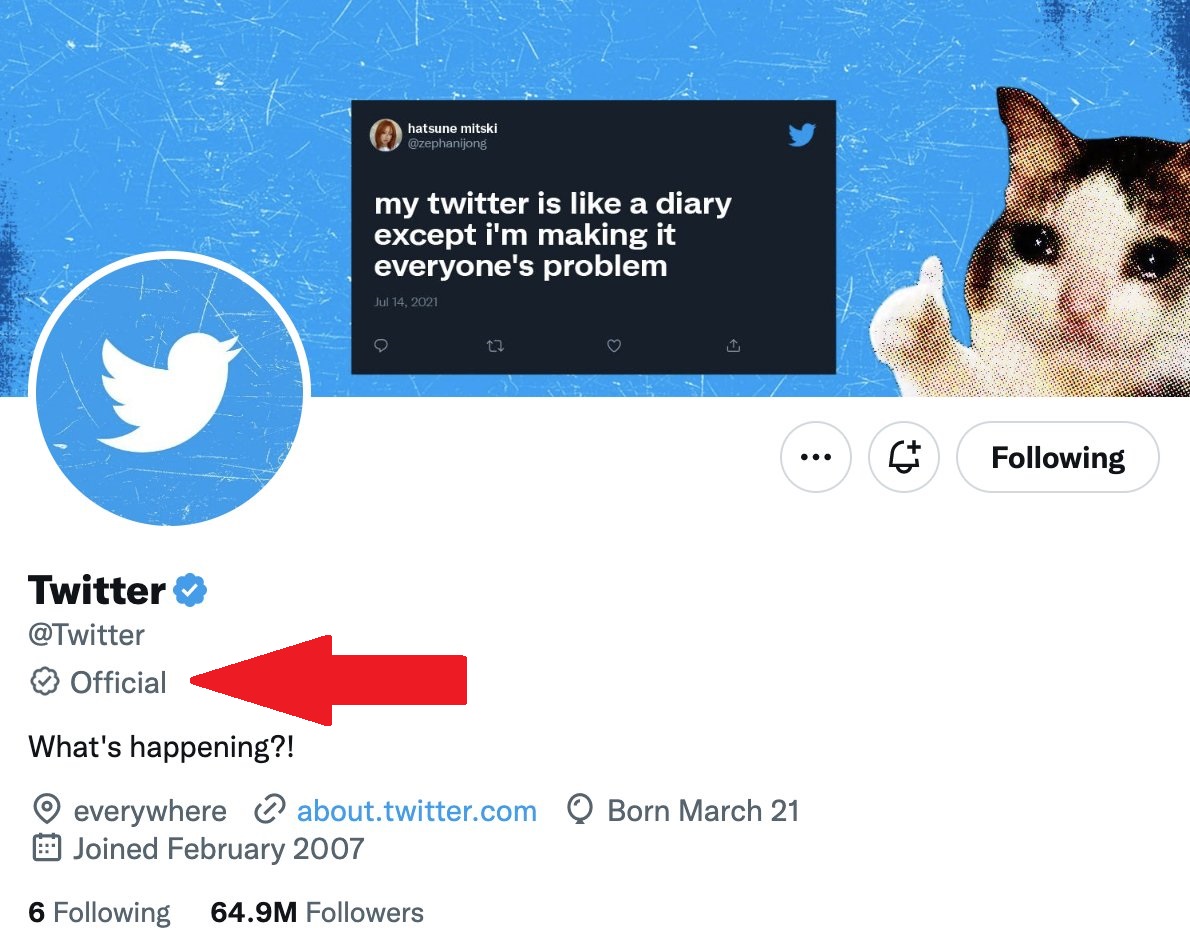Viewport: 1190px width, 944px height.
Task: Open the 64.9M Followers list
Action: 317,912
